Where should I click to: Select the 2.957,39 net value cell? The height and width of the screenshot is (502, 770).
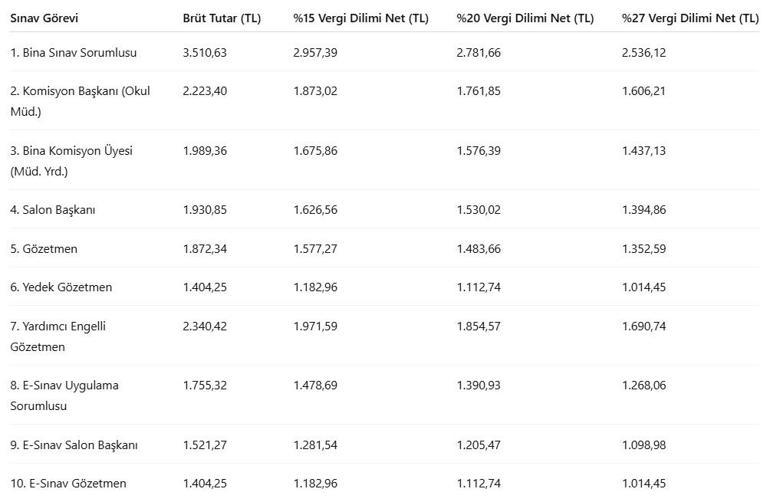coord(315,53)
